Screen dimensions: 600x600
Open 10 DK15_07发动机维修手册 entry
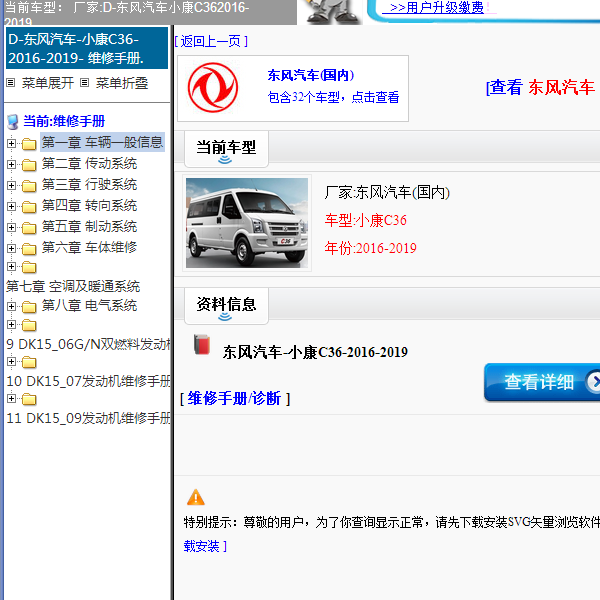point(88,381)
